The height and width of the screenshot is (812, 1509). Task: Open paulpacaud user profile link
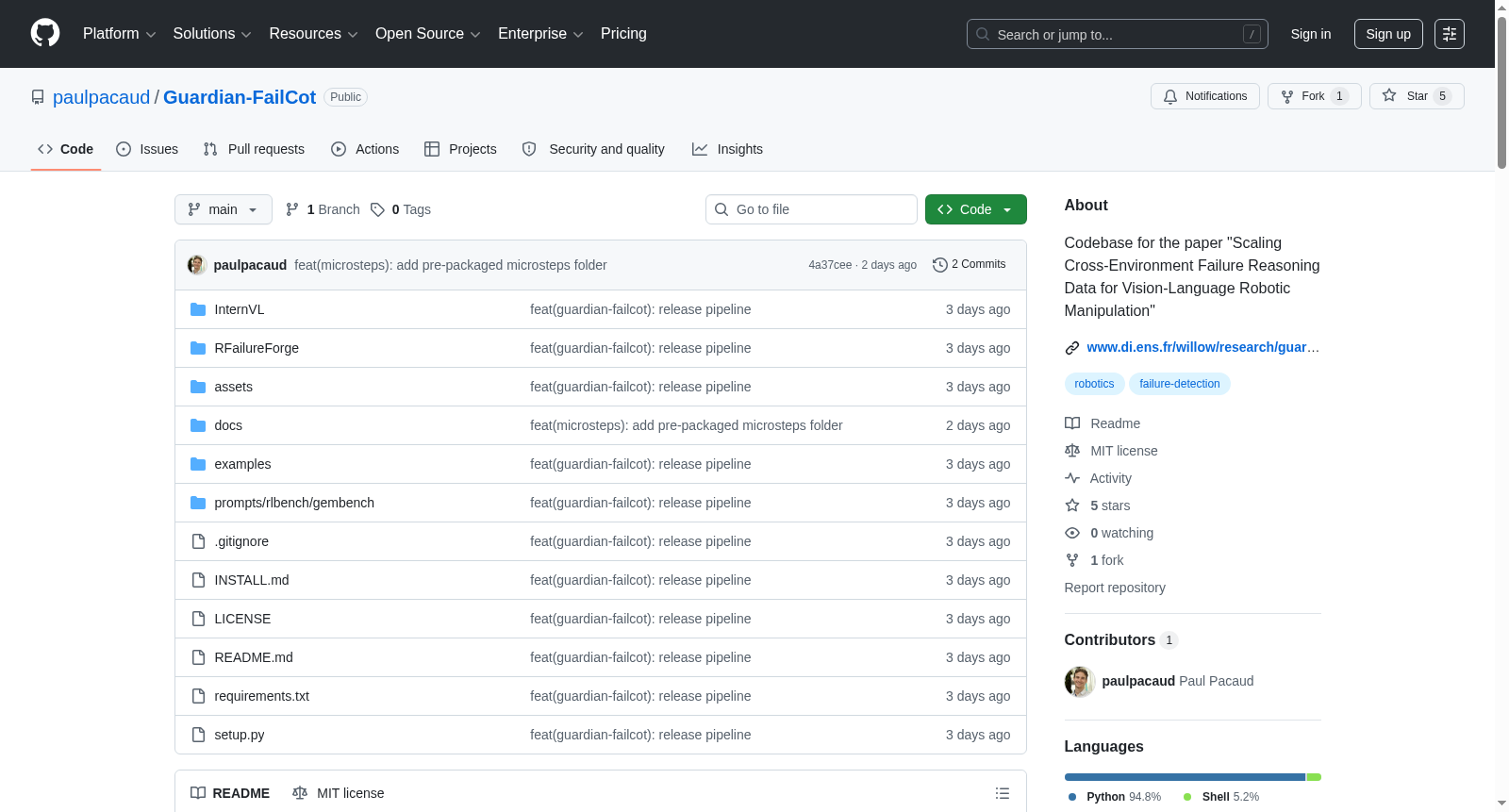point(101,97)
